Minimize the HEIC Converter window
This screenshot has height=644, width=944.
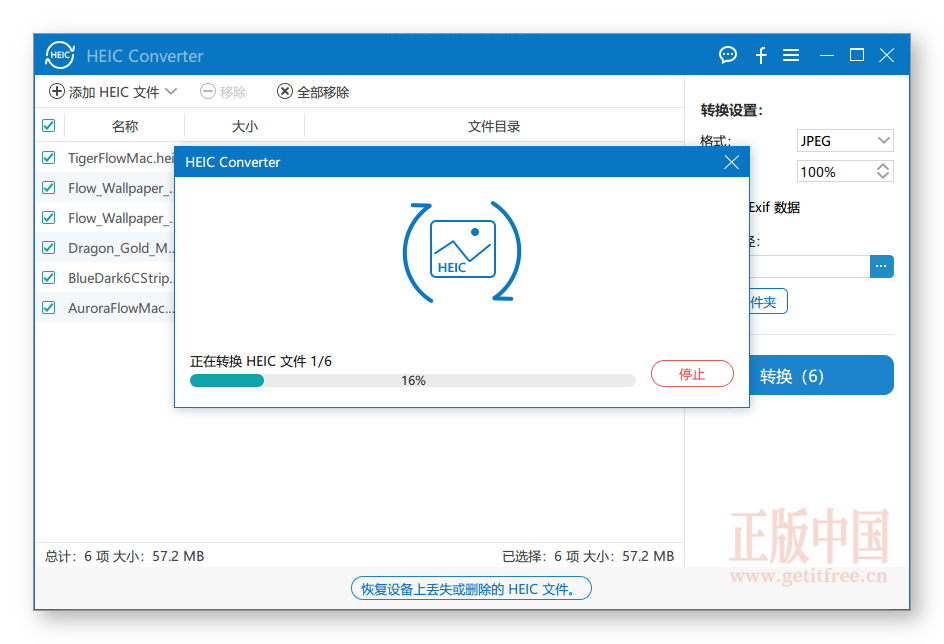coord(827,55)
